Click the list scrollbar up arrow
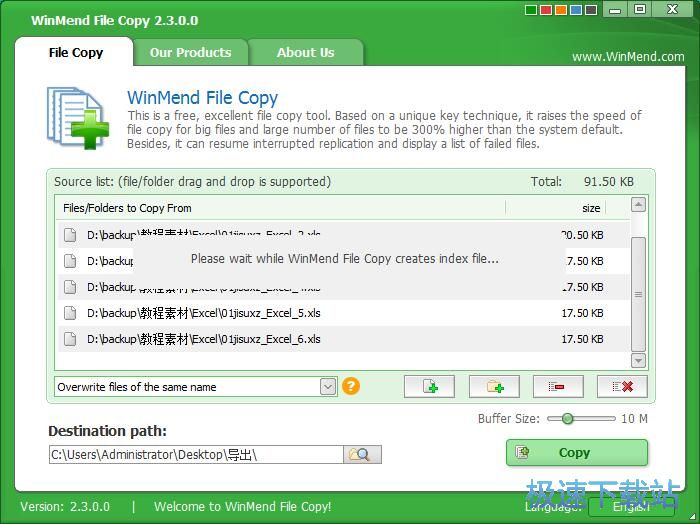Image resolution: width=700 pixels, height=524 pixels. (638, 205)
